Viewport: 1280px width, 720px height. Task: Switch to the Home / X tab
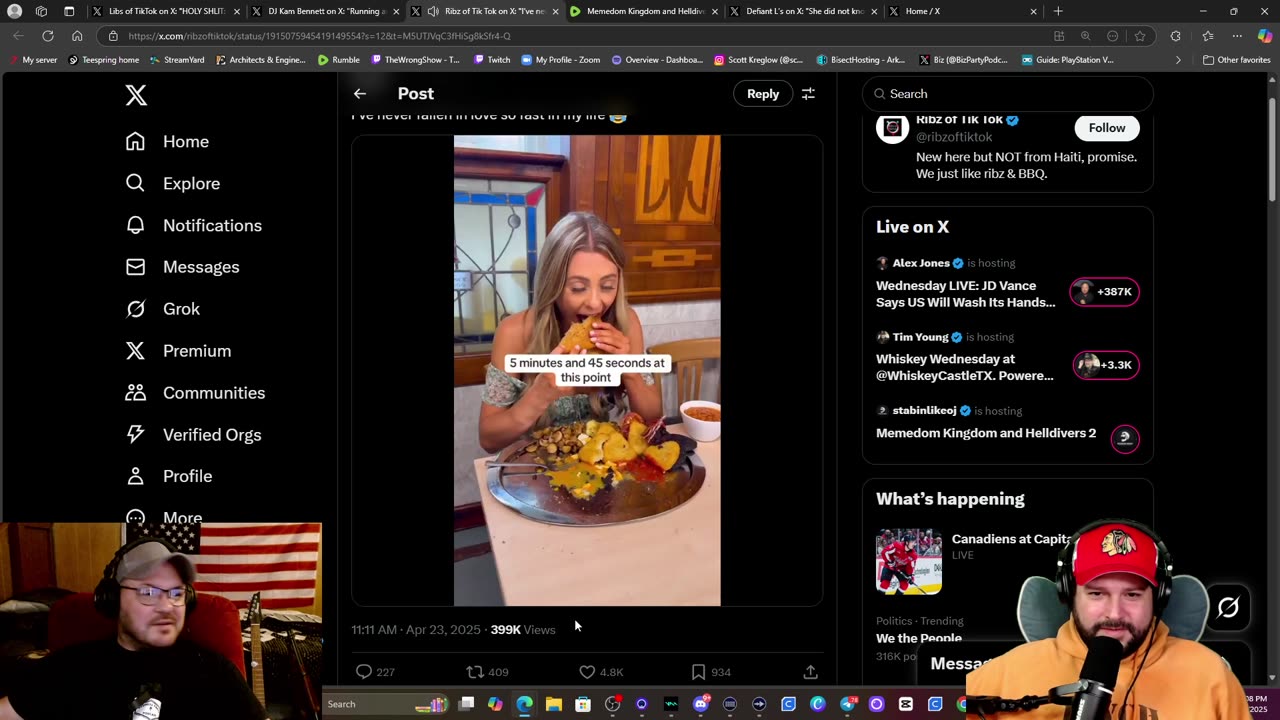click(x=963, y=11)
